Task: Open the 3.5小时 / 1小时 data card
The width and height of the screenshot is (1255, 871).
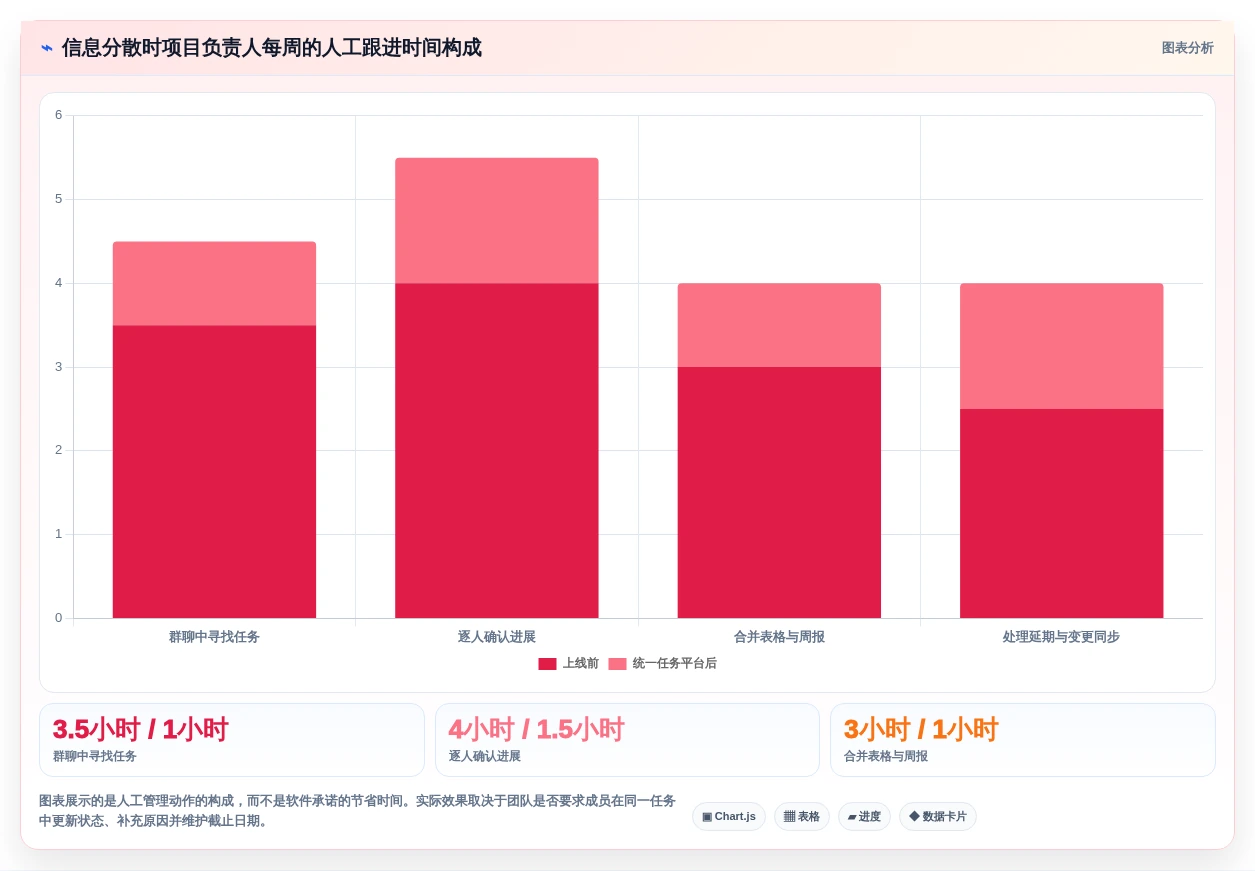Action: tap(232, 740)
